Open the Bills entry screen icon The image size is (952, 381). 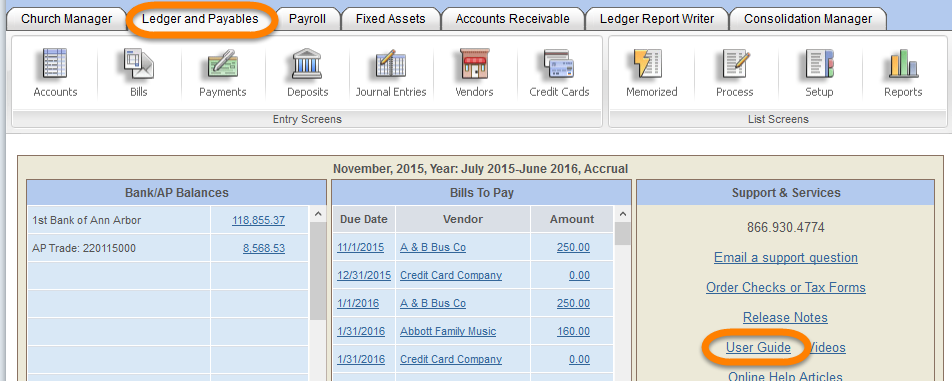138,64
